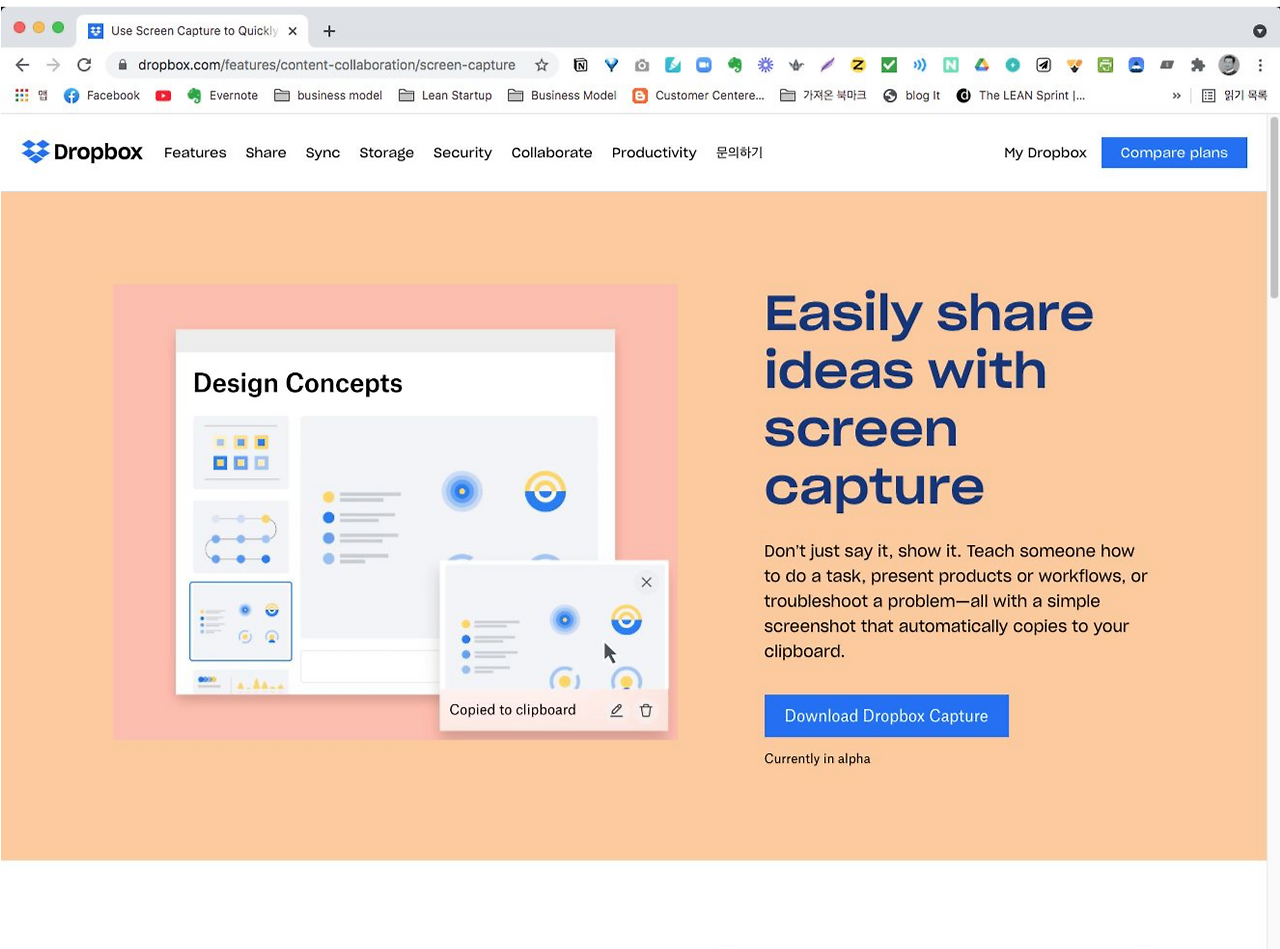
Task: Select the Use Screen Capture browser tab
Action: (x=193, y=31)
